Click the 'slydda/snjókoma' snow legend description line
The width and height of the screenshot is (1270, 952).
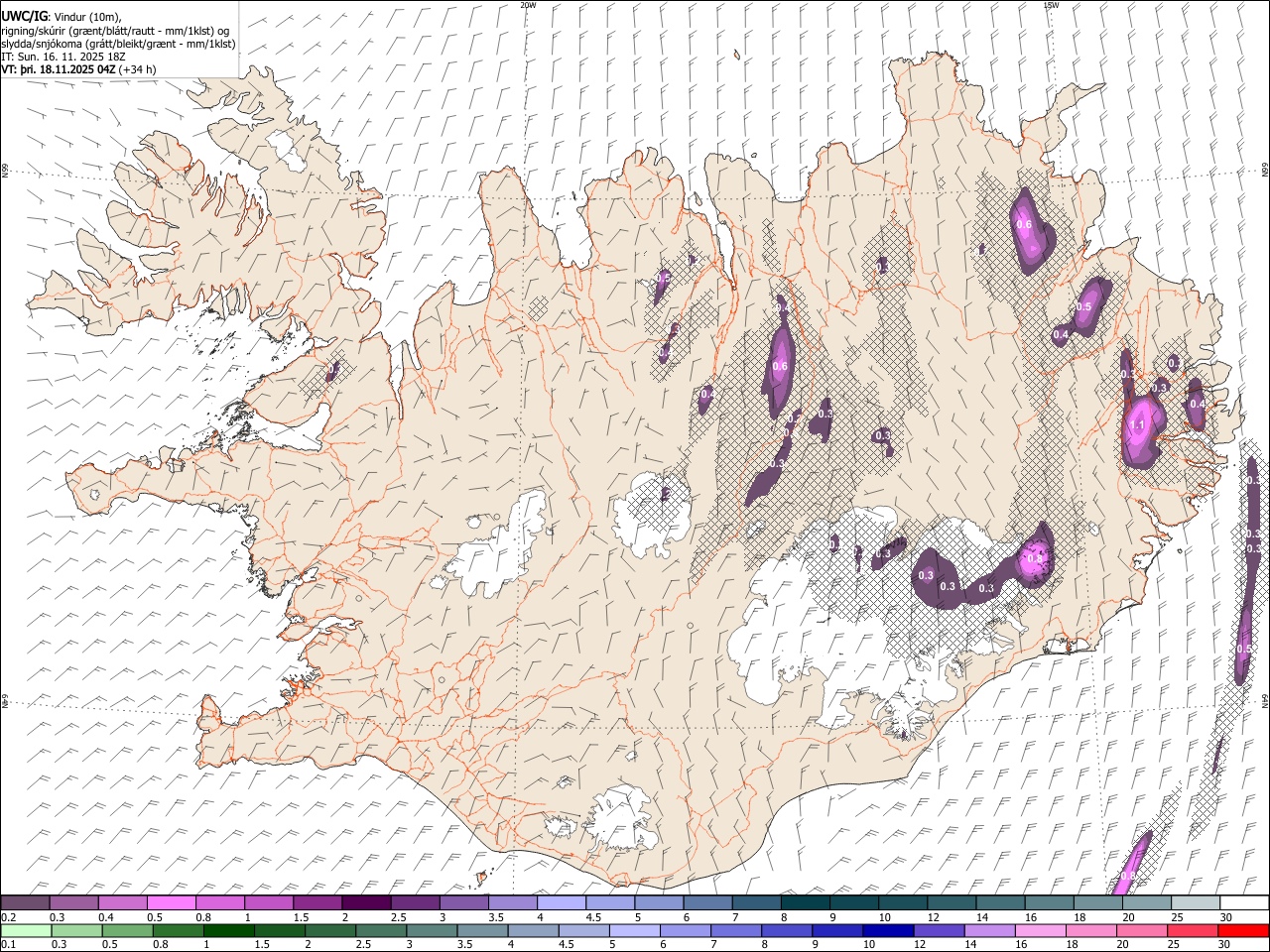click(118, 44)
